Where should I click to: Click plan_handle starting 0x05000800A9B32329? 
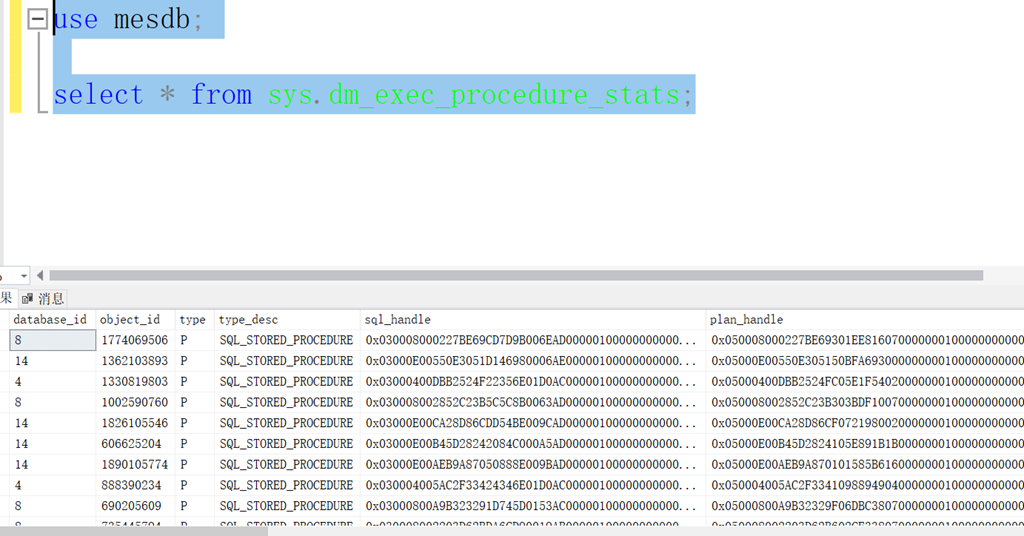coord(865,506)
